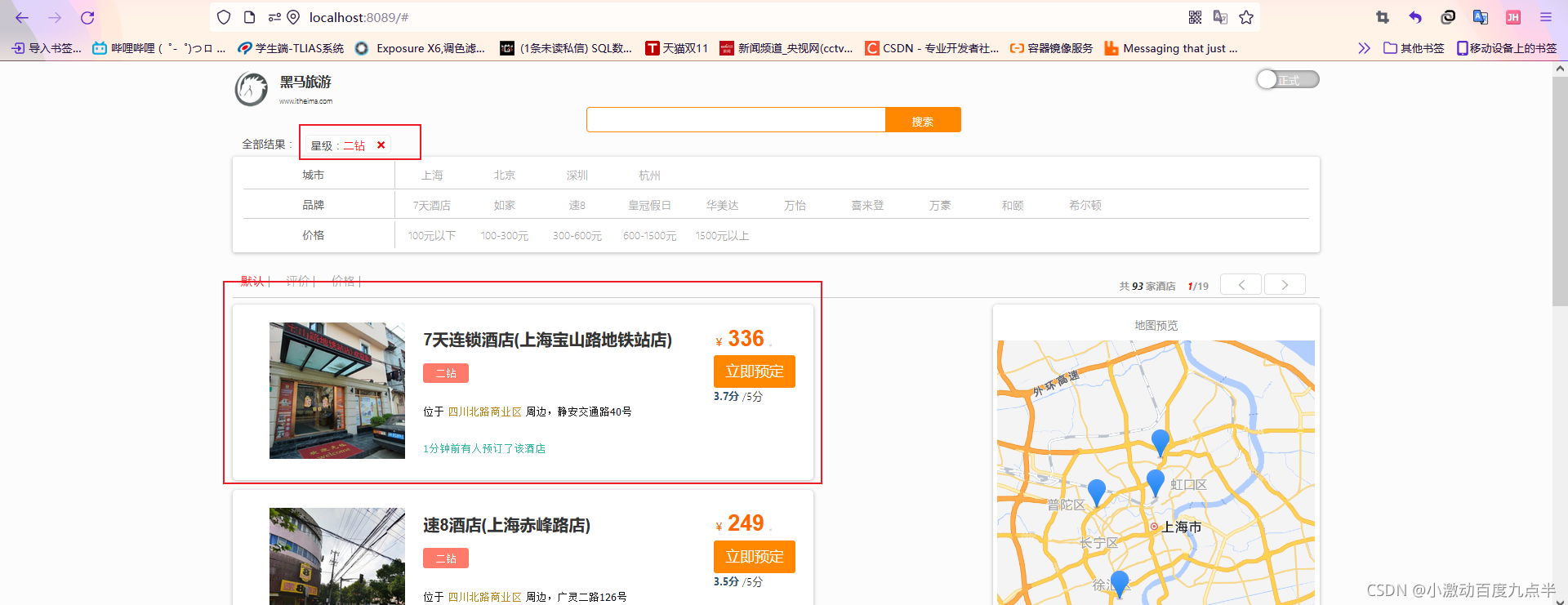1568x605 pixels.
Task: Filter by brand 如家
Action: (505, 206)
